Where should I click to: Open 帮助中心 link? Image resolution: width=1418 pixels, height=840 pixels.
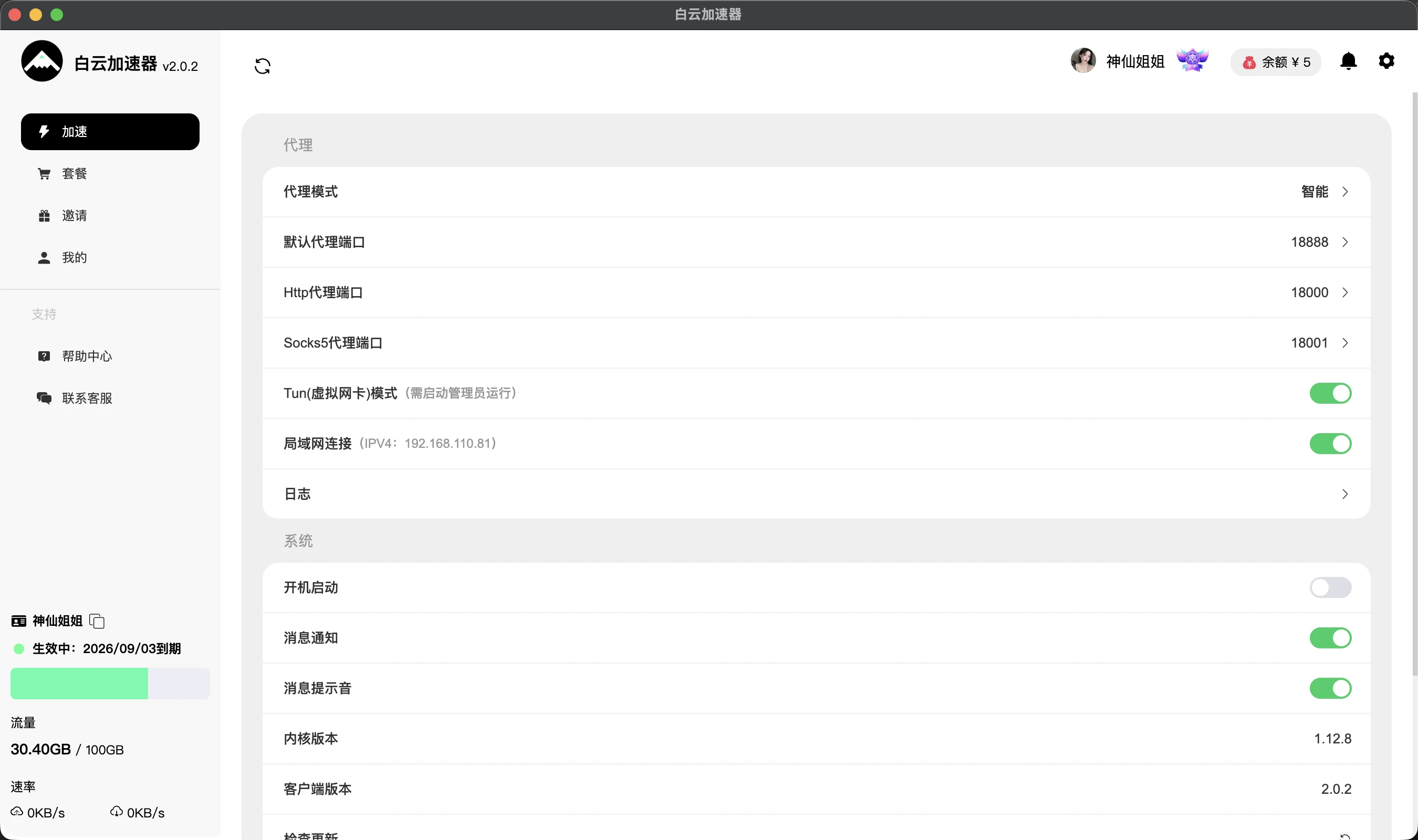click(86, 355)
